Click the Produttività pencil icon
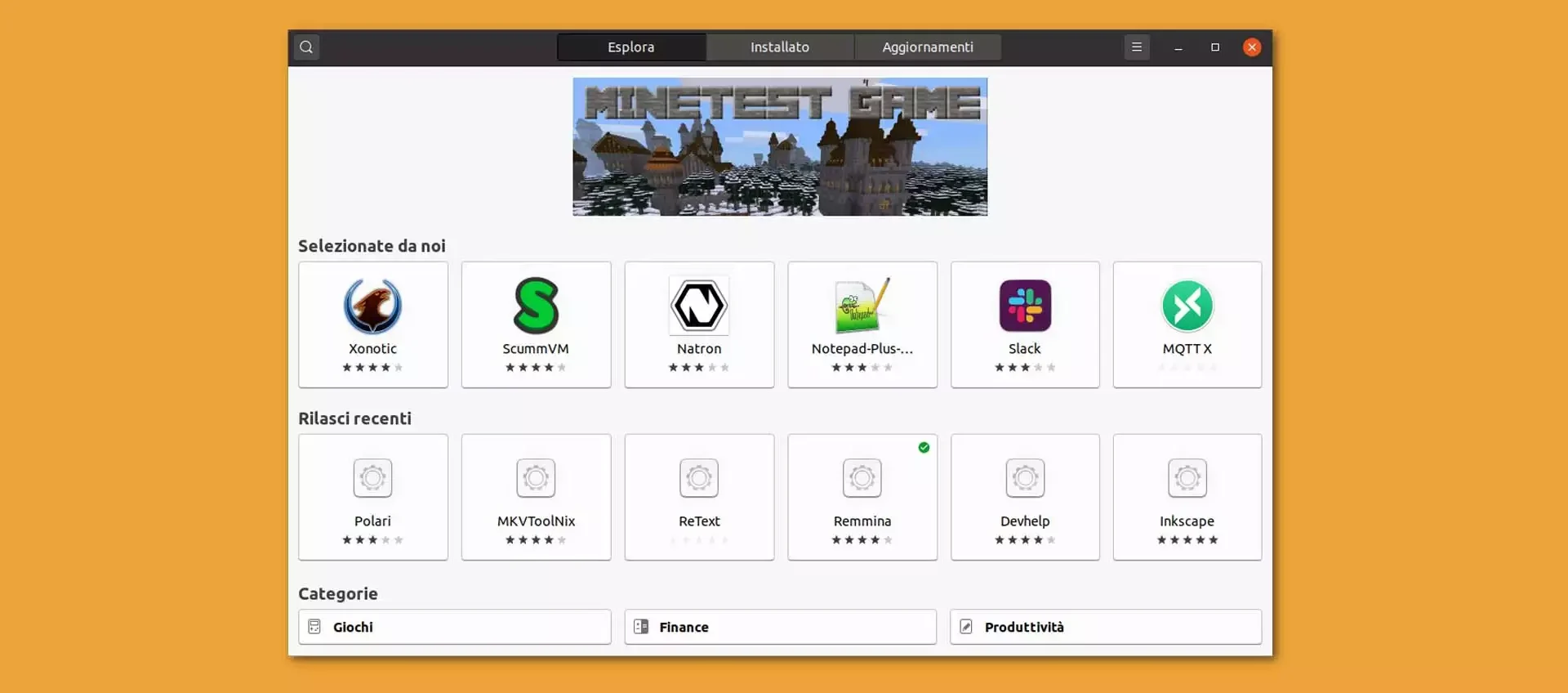 pos(966,627)
